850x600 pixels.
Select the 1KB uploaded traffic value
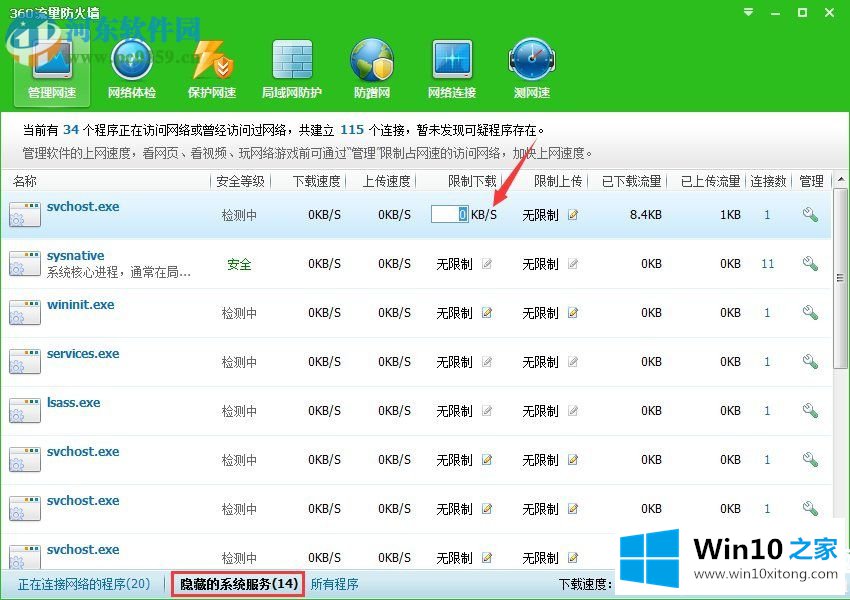click(x=730, y=215)
